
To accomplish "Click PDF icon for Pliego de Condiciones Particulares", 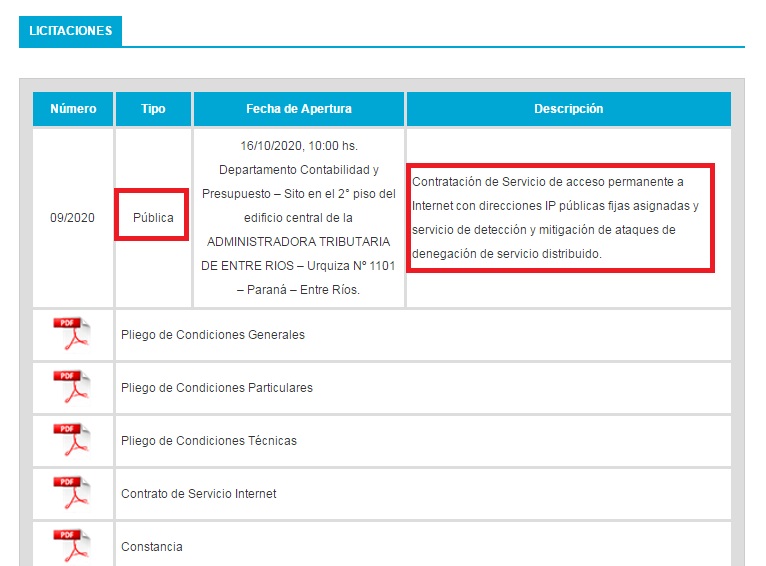I will coord(72,387).
